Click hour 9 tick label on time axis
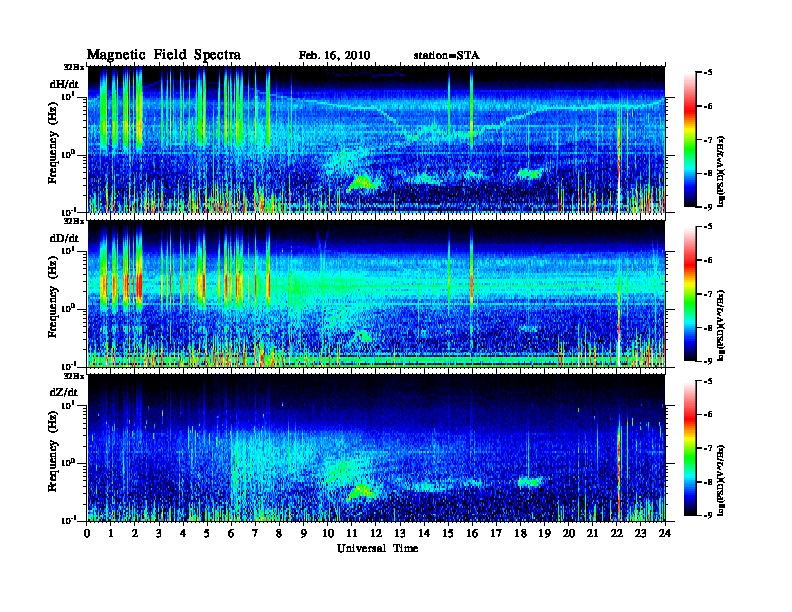792x612 pixels. (304, 533)
